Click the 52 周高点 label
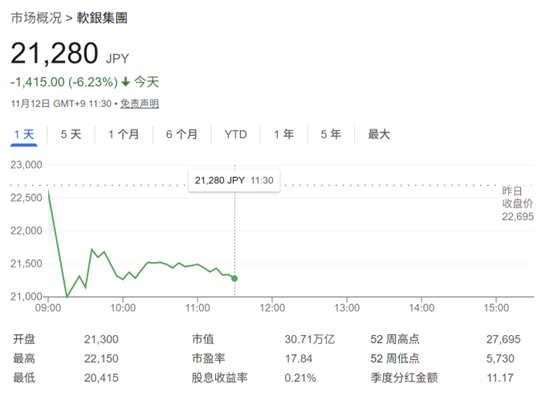The width and height of the screenshot is (554, 397). pyautogui.click(x=395, y=339)
